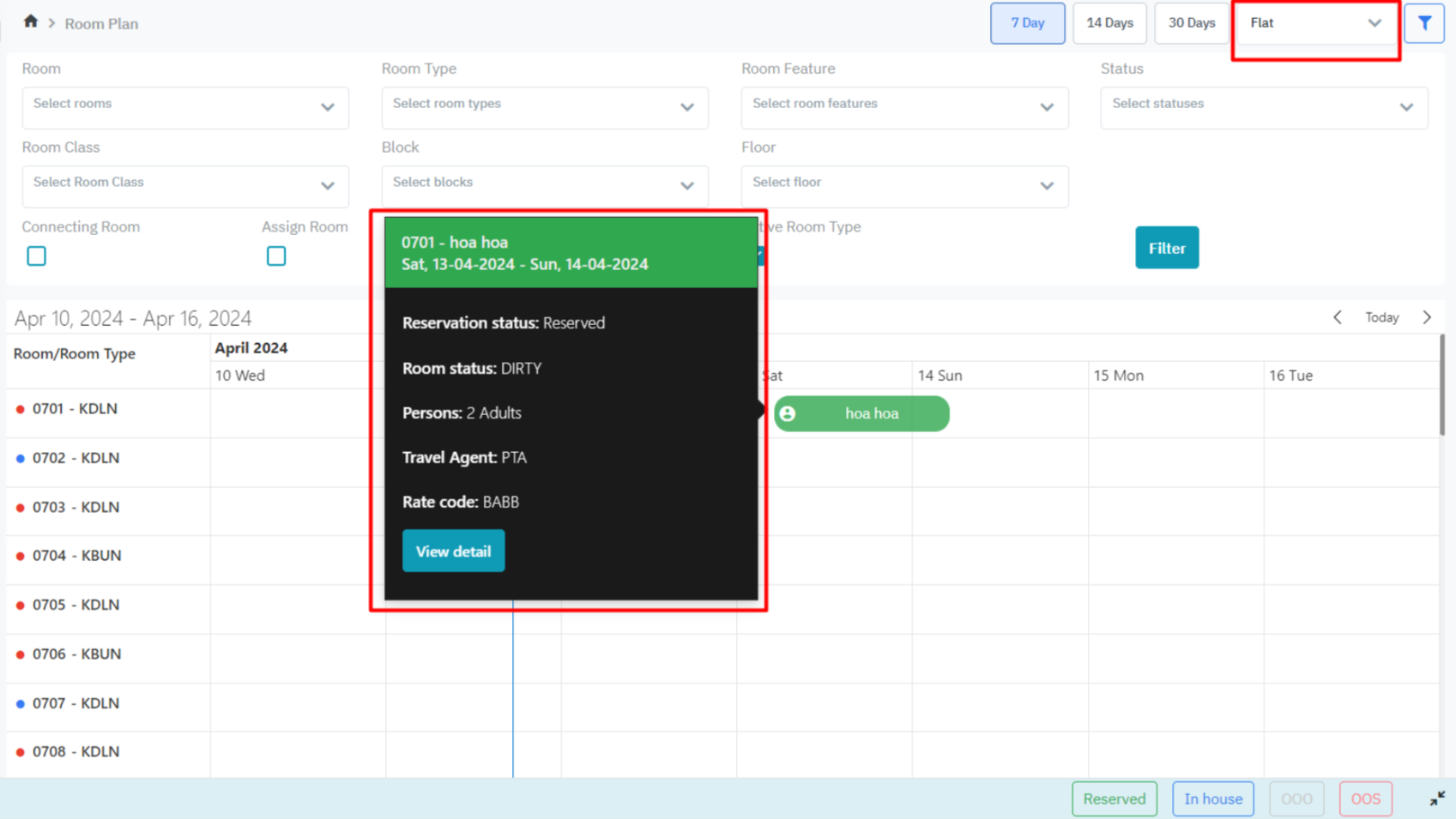
Task: Toggle the filter funnel icon
Action: 1424,23
